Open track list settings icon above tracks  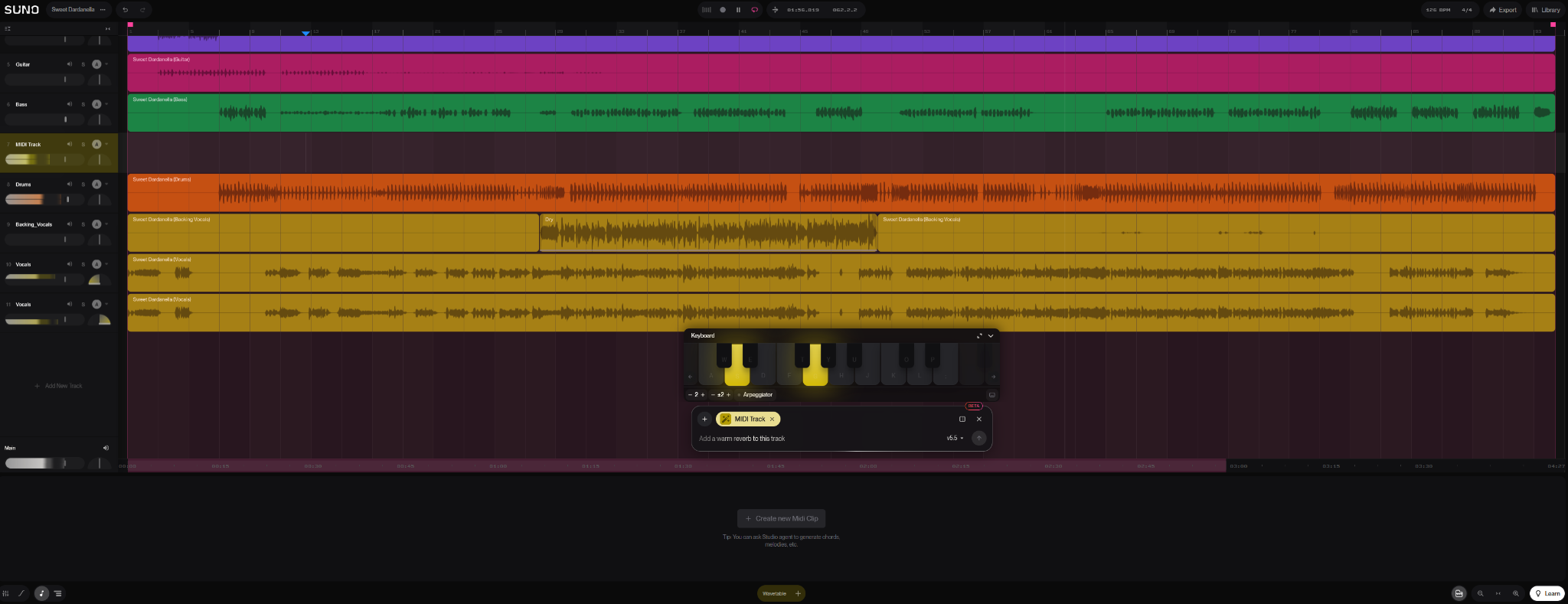(8, 28)
